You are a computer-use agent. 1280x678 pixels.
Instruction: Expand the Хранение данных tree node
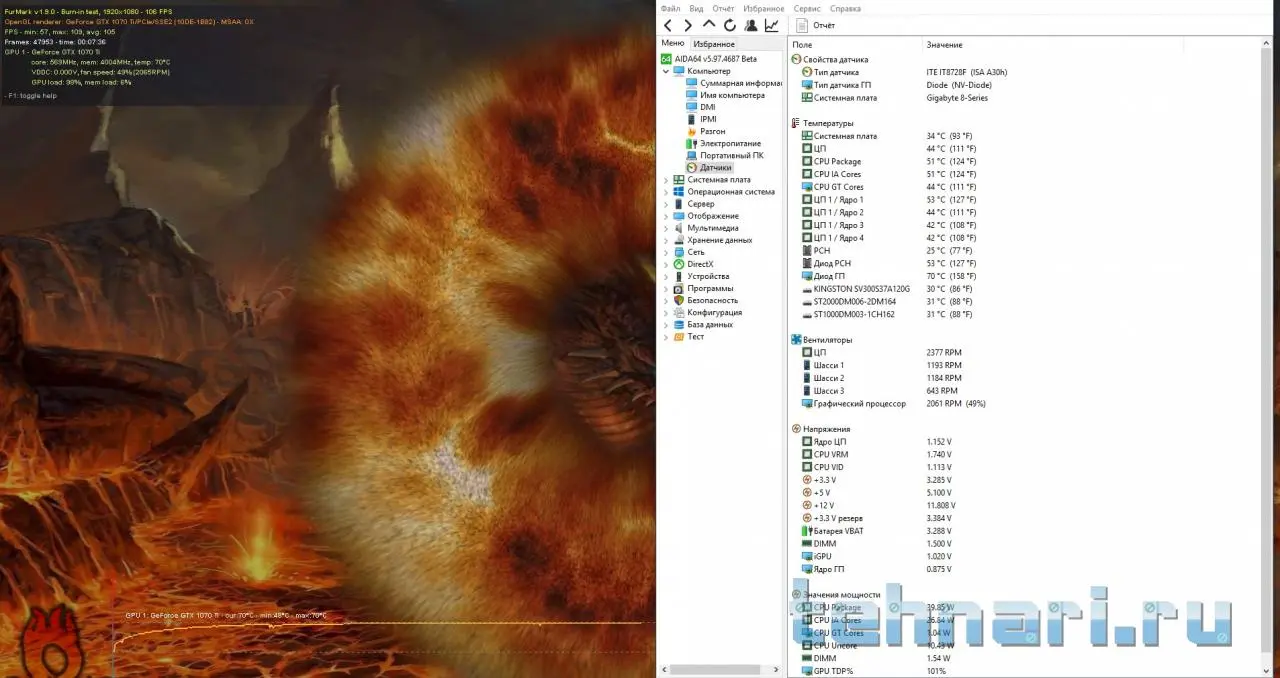(x=666, y=240)
